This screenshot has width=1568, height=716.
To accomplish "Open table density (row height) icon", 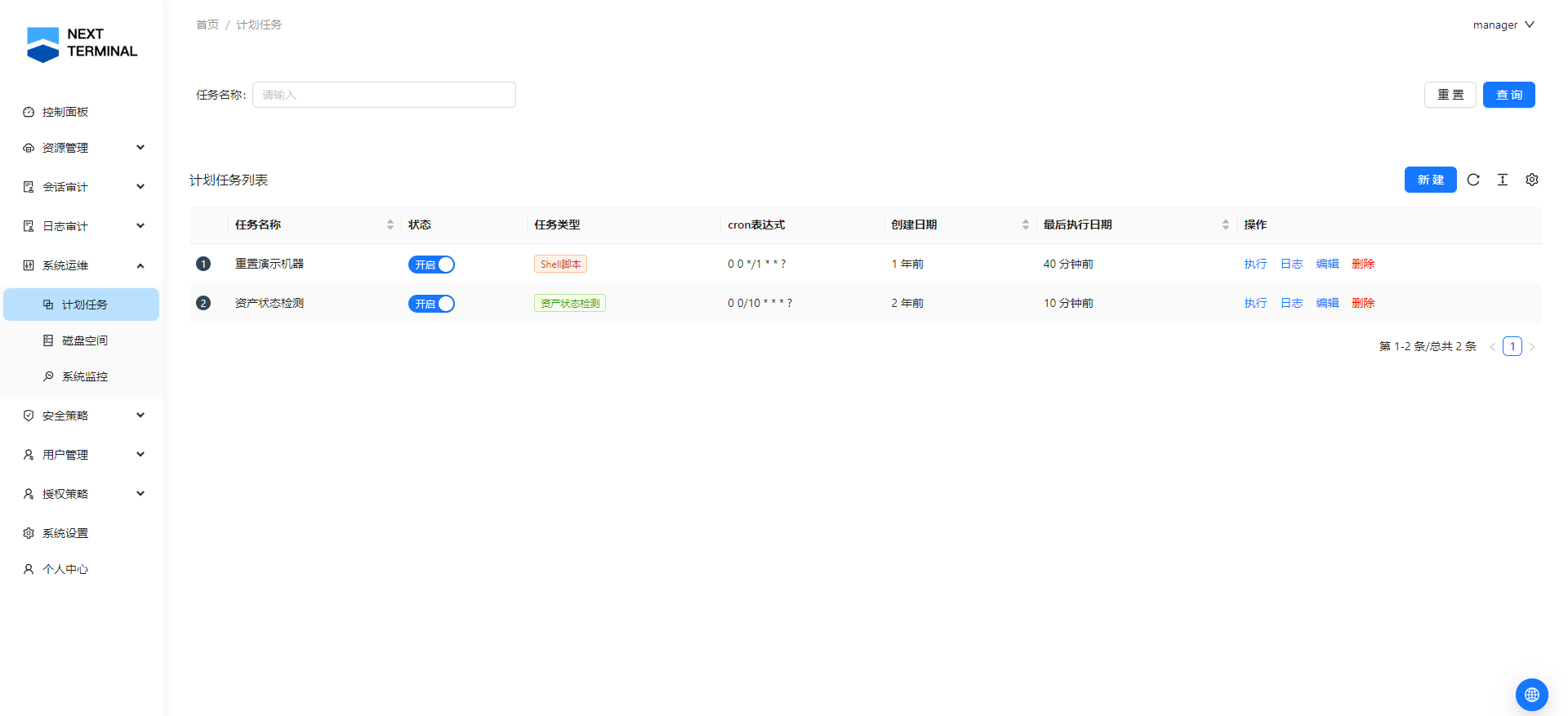I will 1503,180.
